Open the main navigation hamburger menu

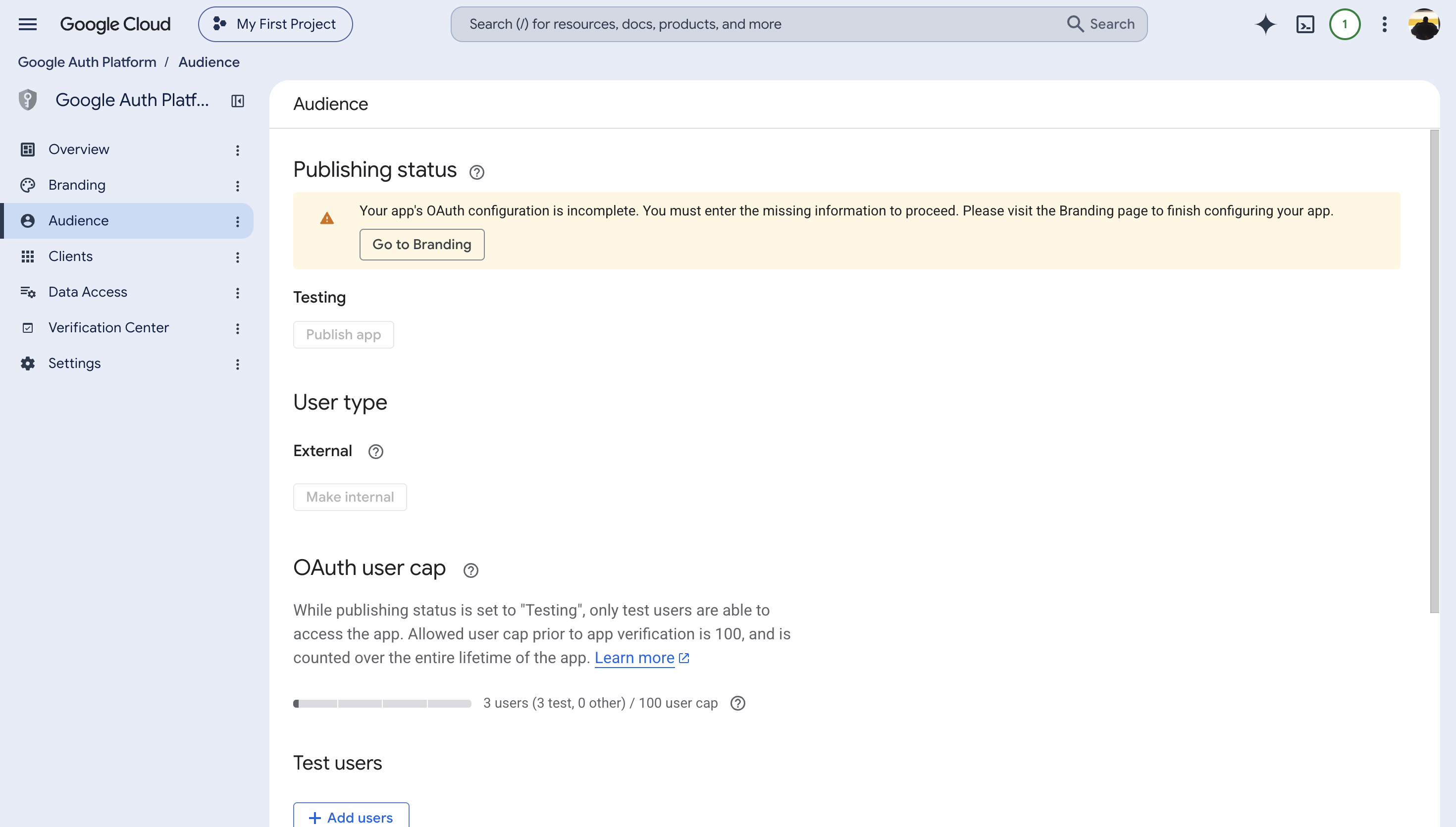pos(27,24)
